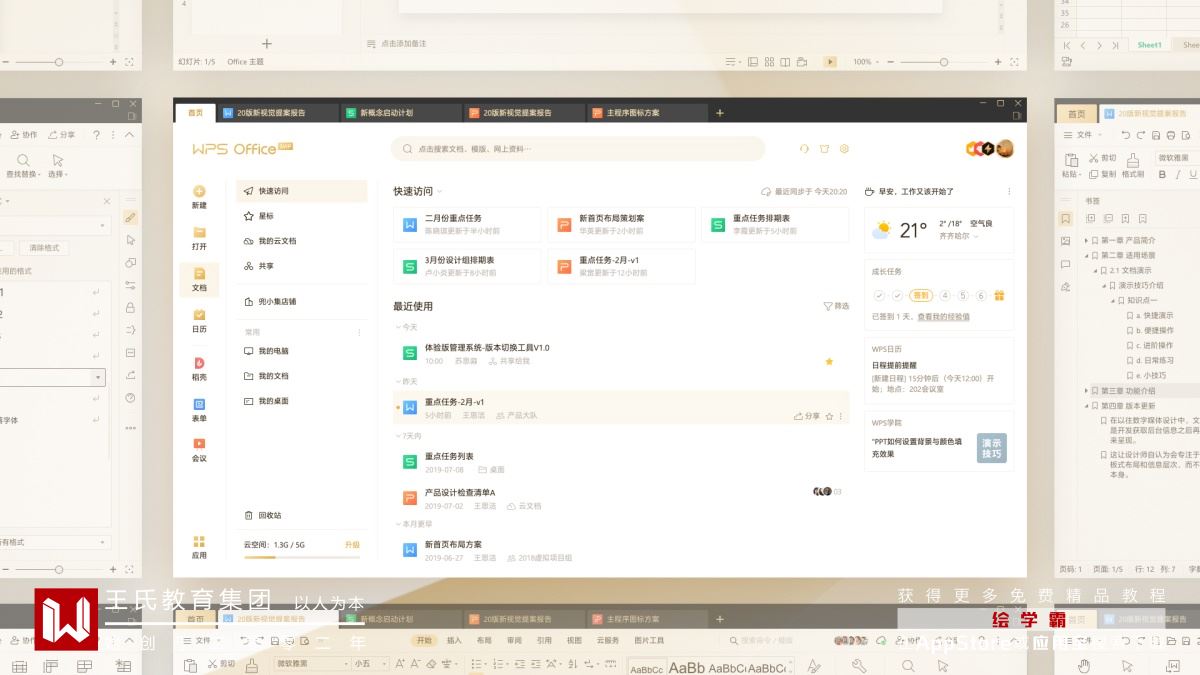Click the 升级 upgrade link for cloud space
This screenshot has width=1200, height=675.
[352, 545]
